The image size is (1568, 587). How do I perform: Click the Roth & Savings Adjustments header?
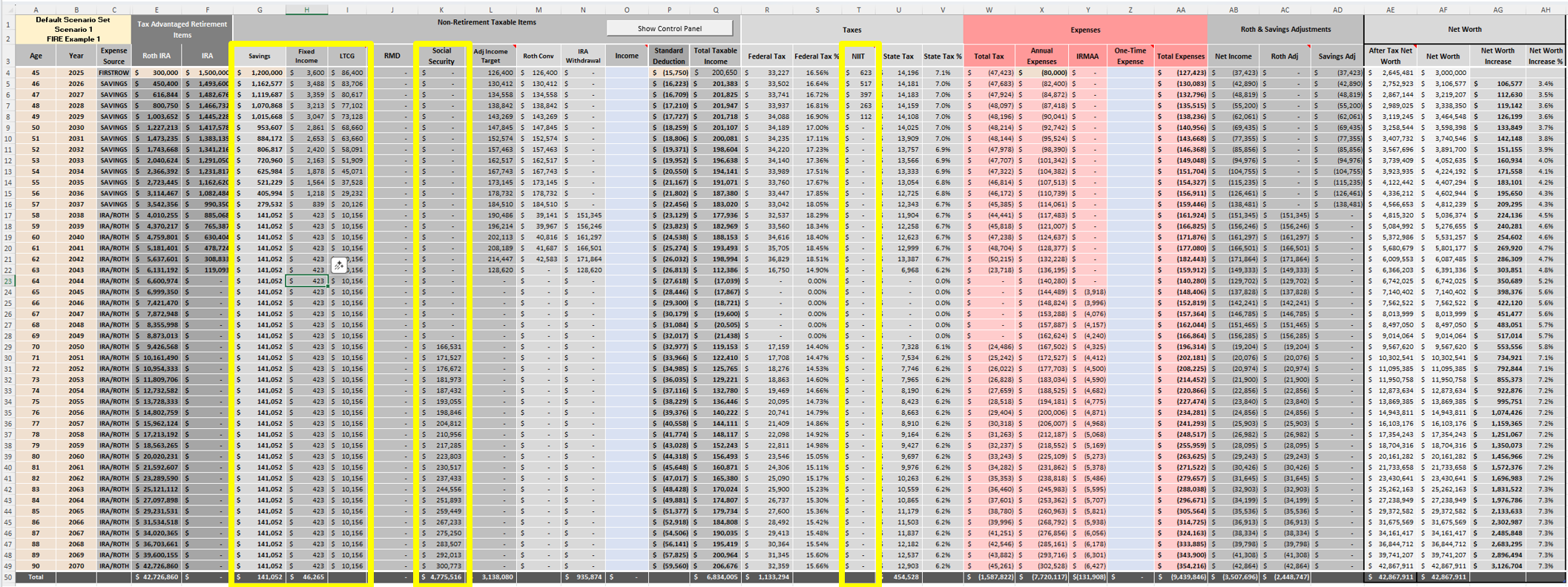point(1285,30)
